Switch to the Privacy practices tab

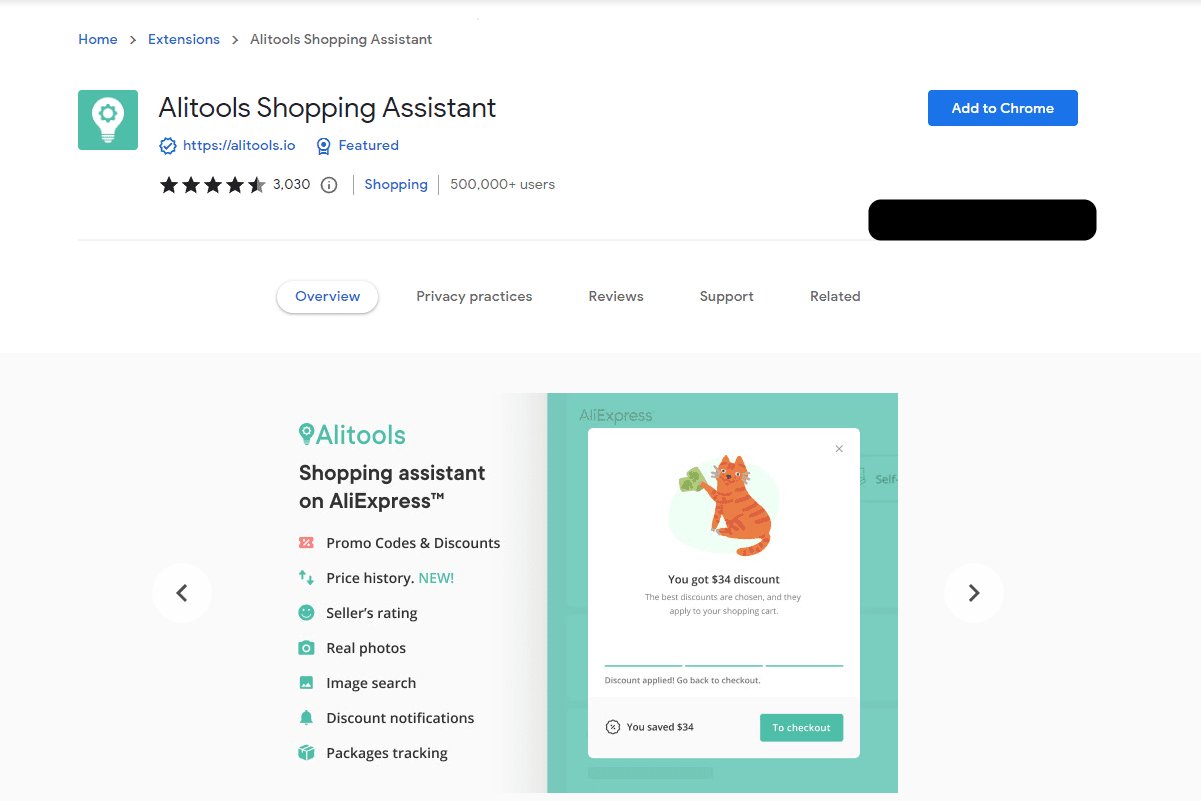(474, 297)
